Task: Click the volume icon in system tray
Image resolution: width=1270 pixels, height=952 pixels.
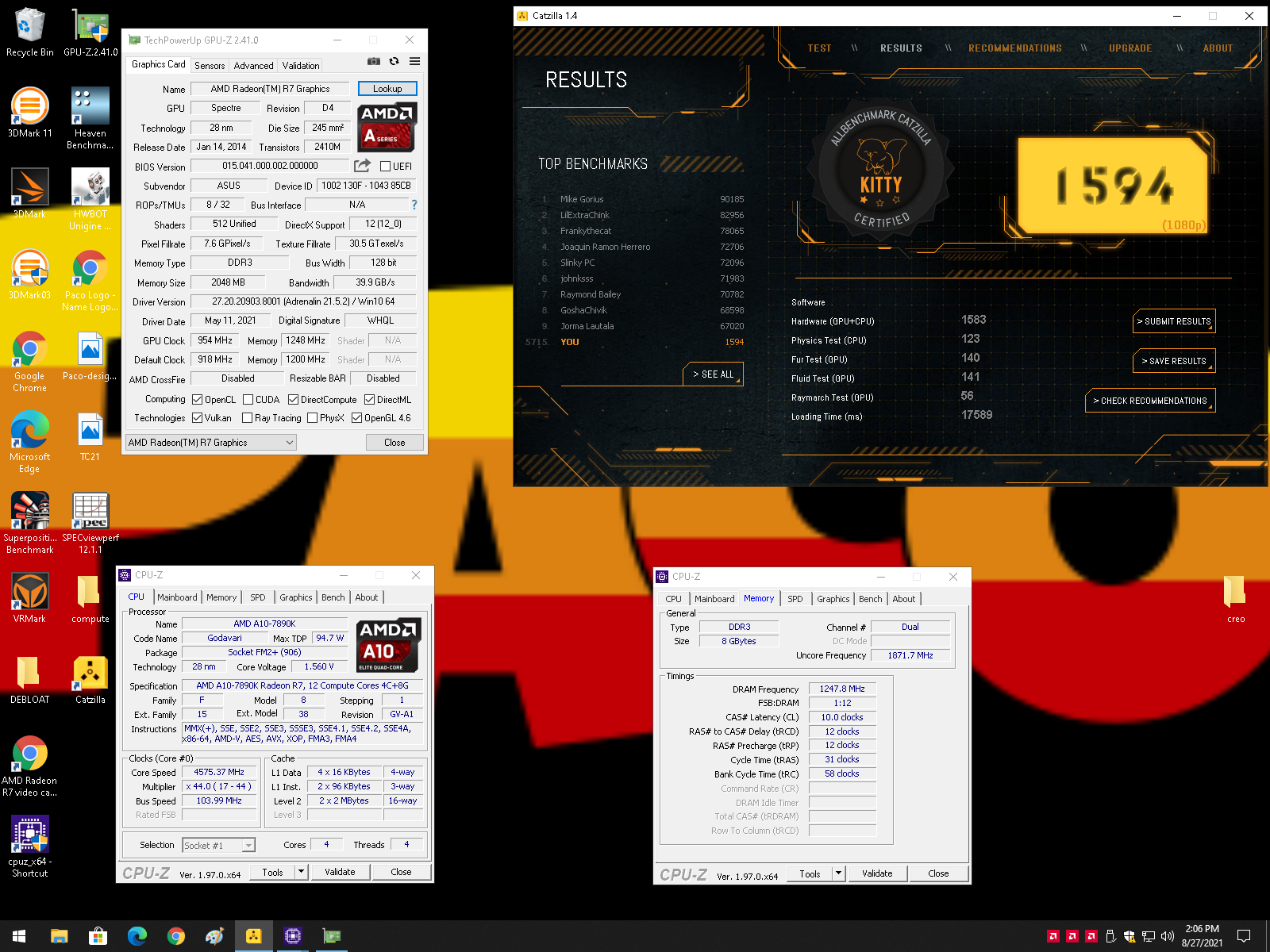Action: point(1168,936)
